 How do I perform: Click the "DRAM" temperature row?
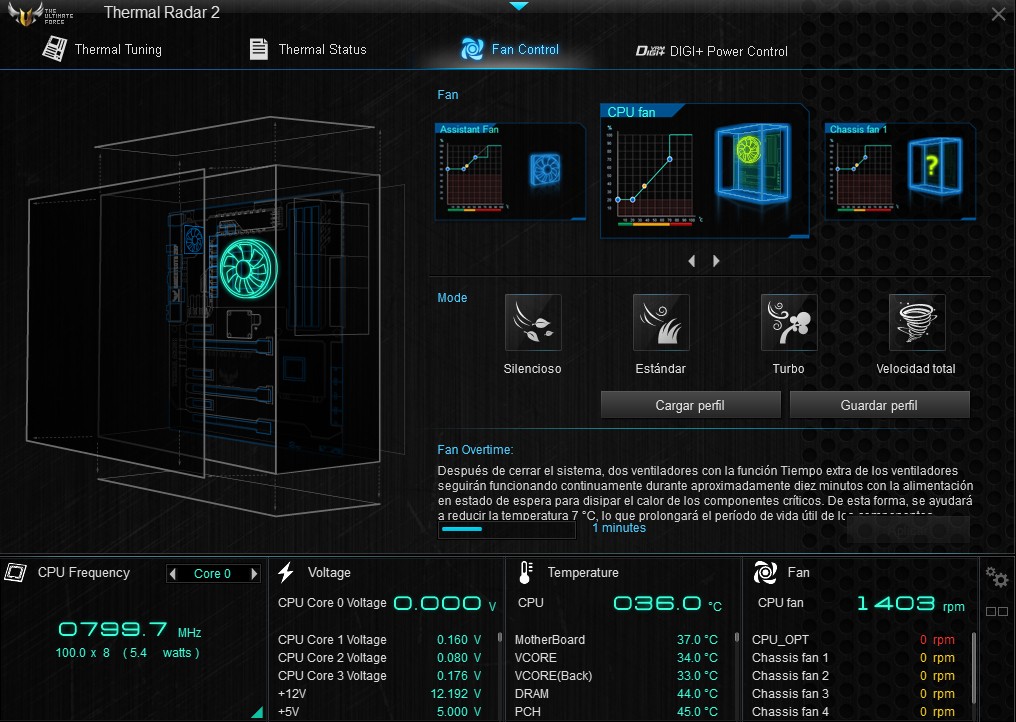pyautogui.click(x=616, y=694)
